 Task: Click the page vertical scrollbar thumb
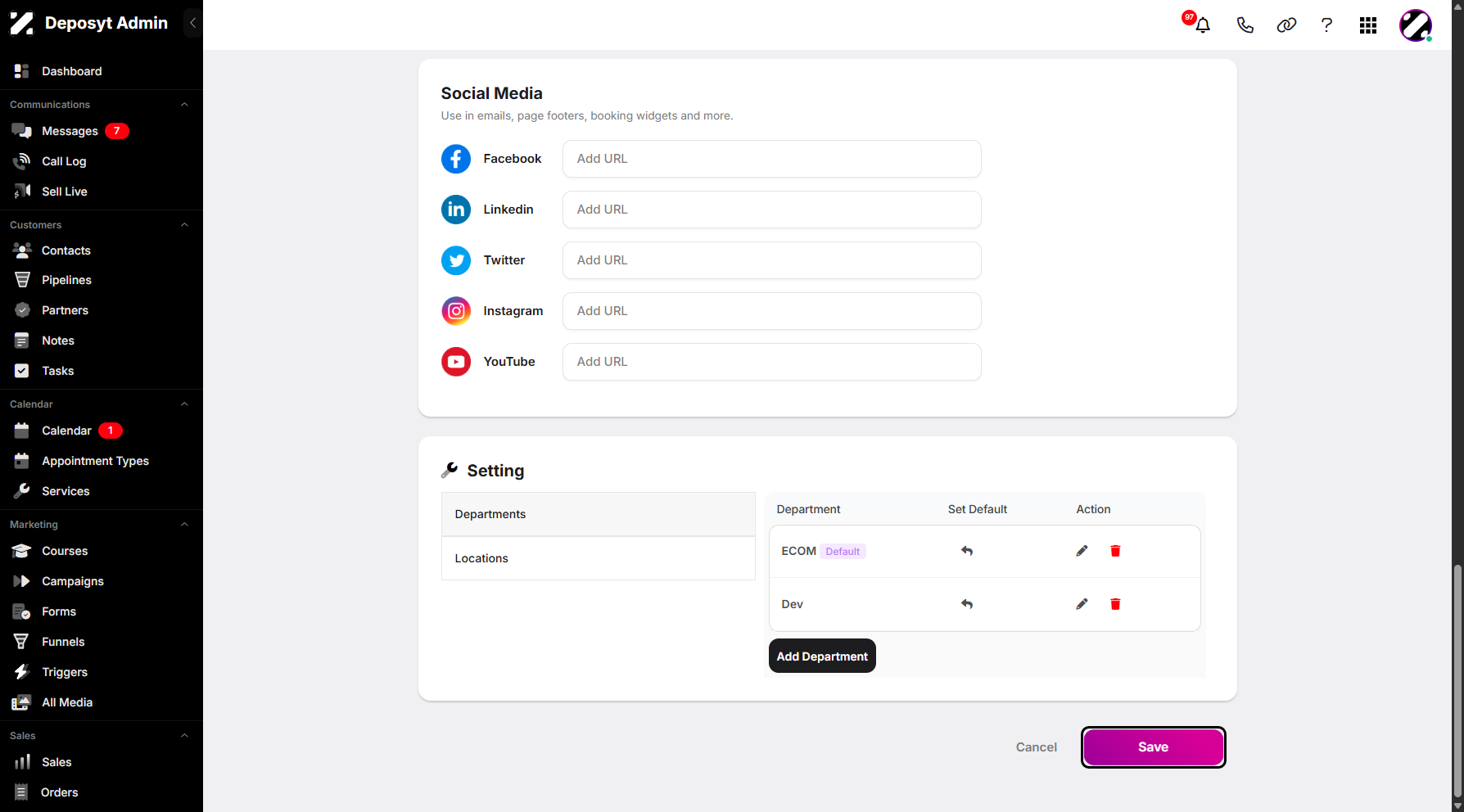pyautogui.click(x=1457, y=681)
